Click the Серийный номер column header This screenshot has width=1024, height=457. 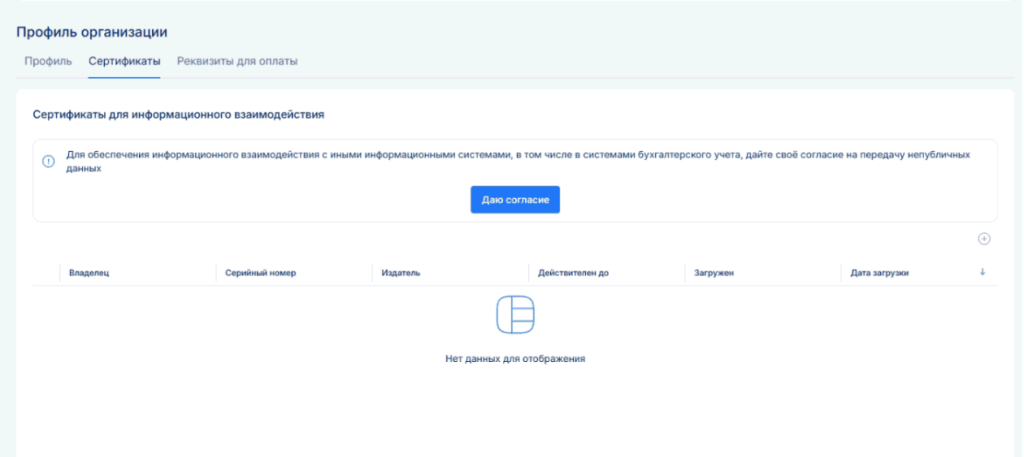261,273
